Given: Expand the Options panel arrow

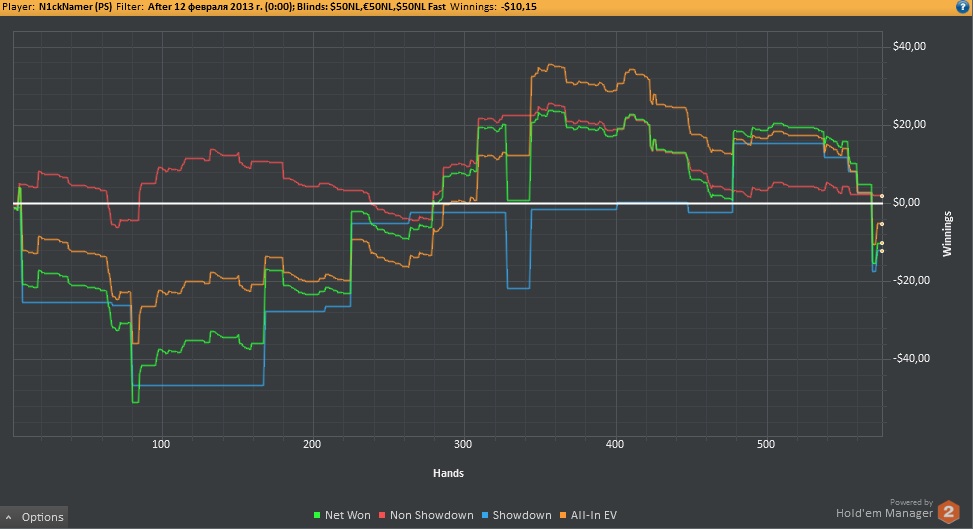Looking at the screenshot, I should (x=9, y=517).
